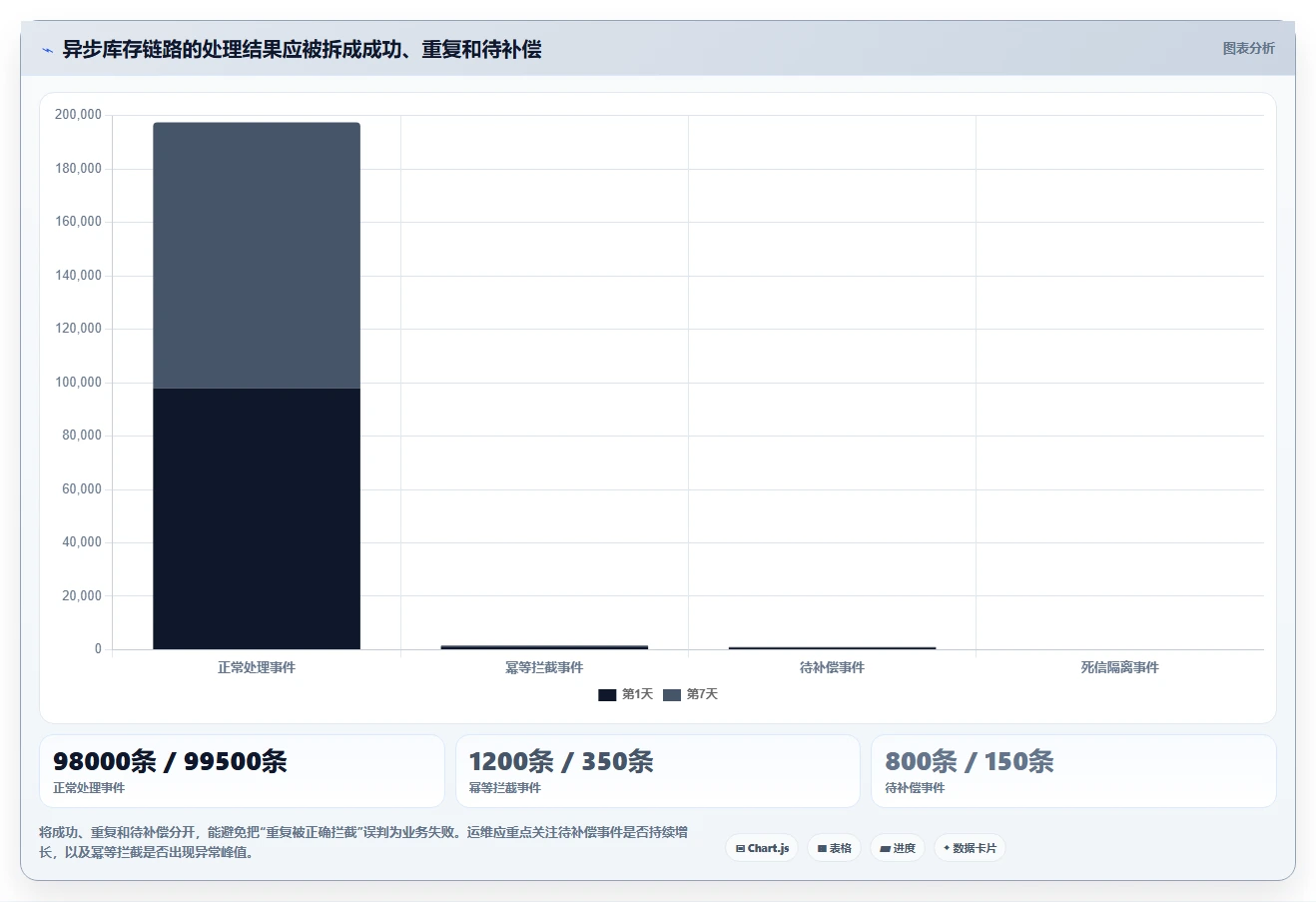Toggle the 第7天 legend color swatch

click(671, 694)
